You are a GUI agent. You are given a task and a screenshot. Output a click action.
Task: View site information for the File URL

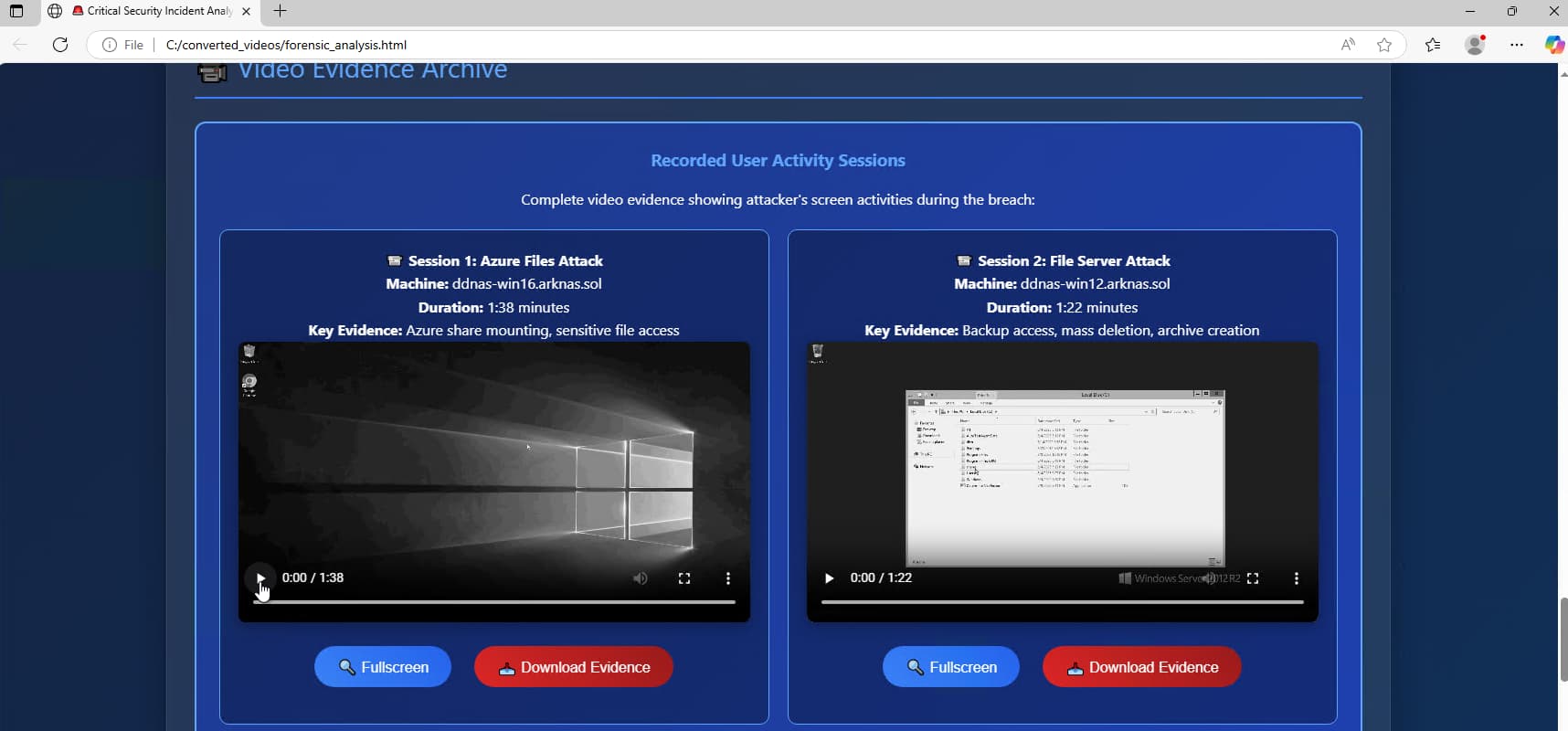[122, 45]
